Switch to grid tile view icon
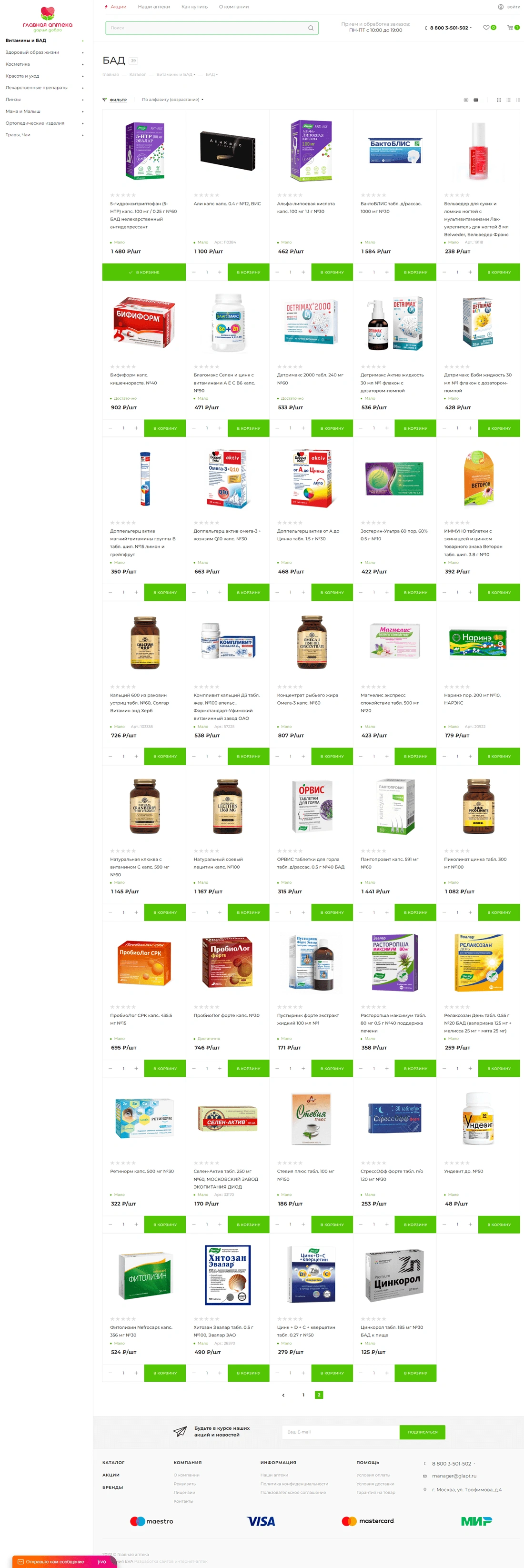The width and height of the screenshot is (524, 1568). click(x=499, y=100)
